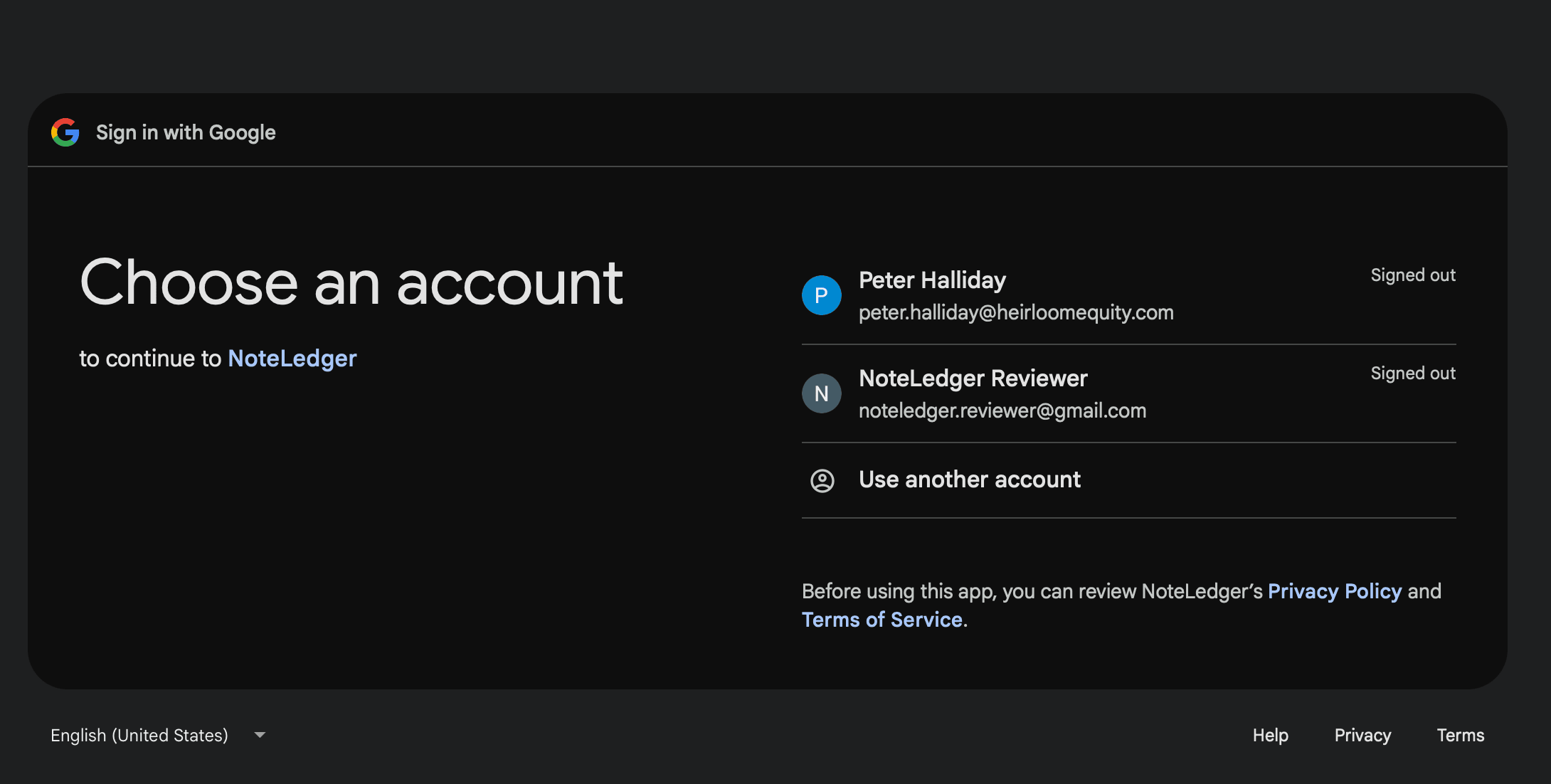Choose the NoteLedger Reviewer account
The width and height of the screenshot is (1551, 784).
coord(1129,393)
